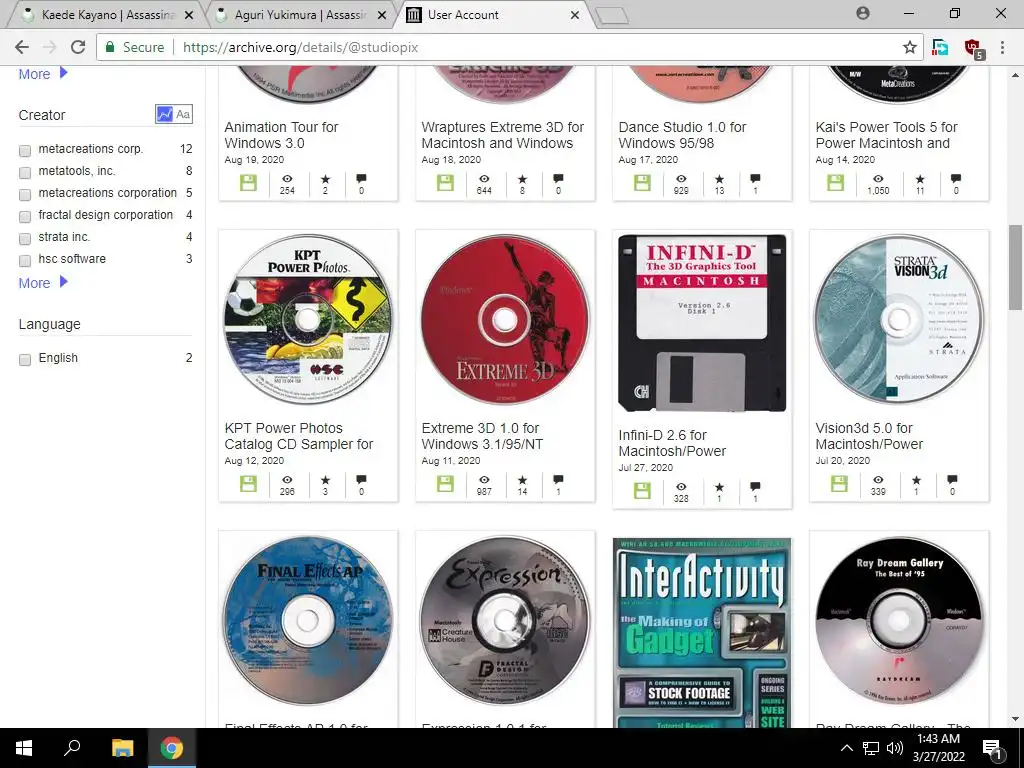Toggle Creator chart view button
The height and width of the screenshot is (768, 1024).
tap(165, 114)
